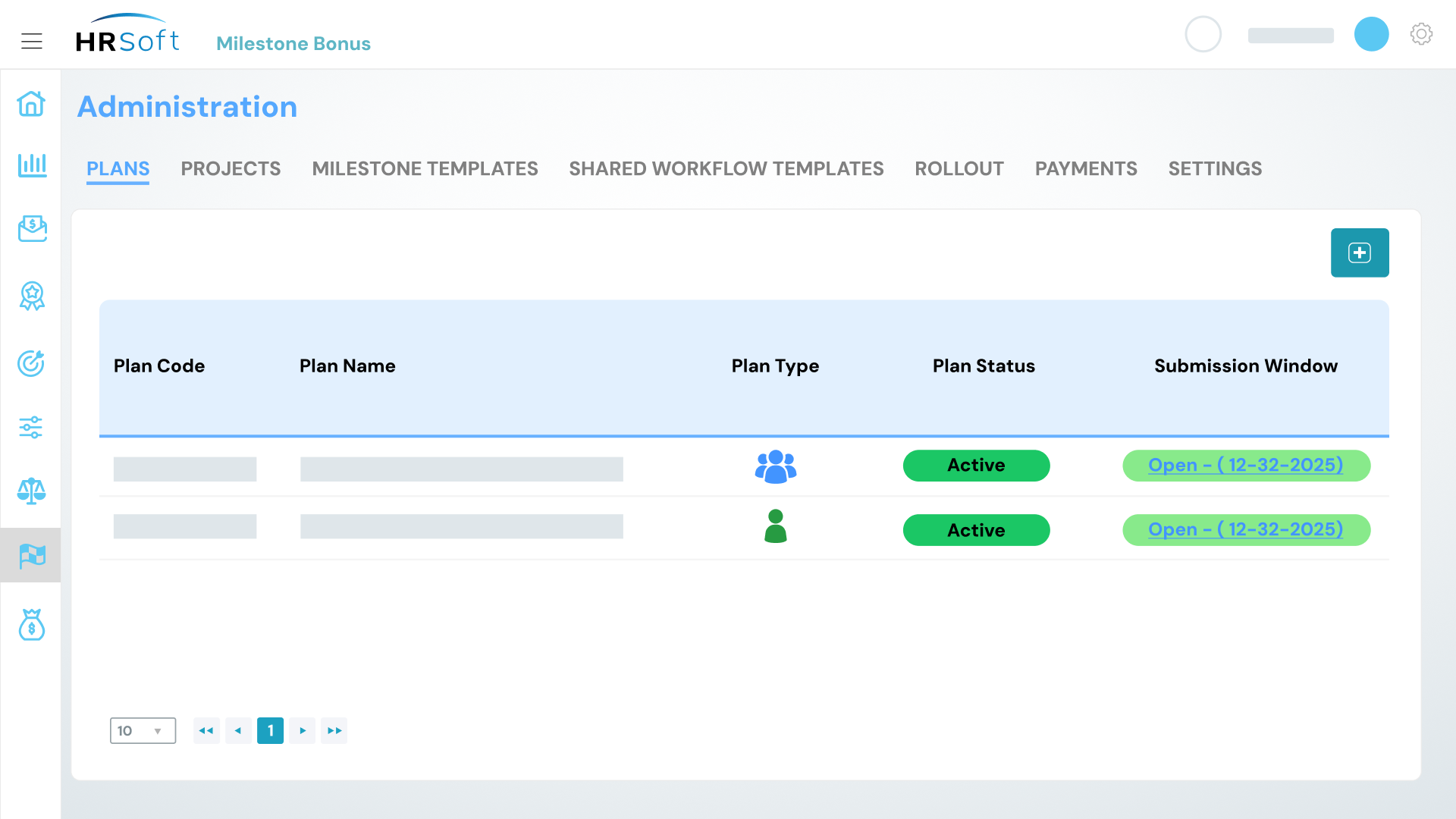Click the add new plan button
Screen dimensions: 1456x819
tap(1359, 253)
